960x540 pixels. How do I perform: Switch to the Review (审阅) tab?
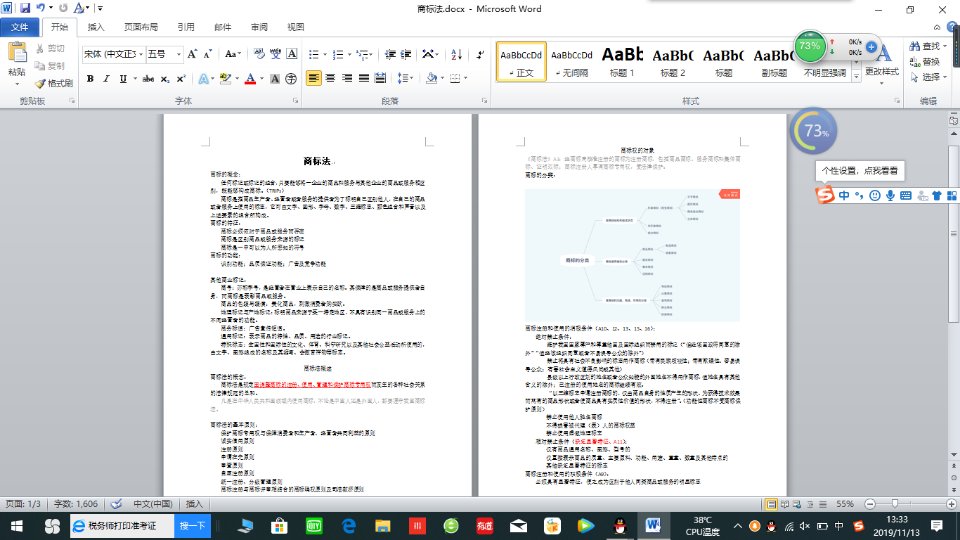[x=259, y=27]
